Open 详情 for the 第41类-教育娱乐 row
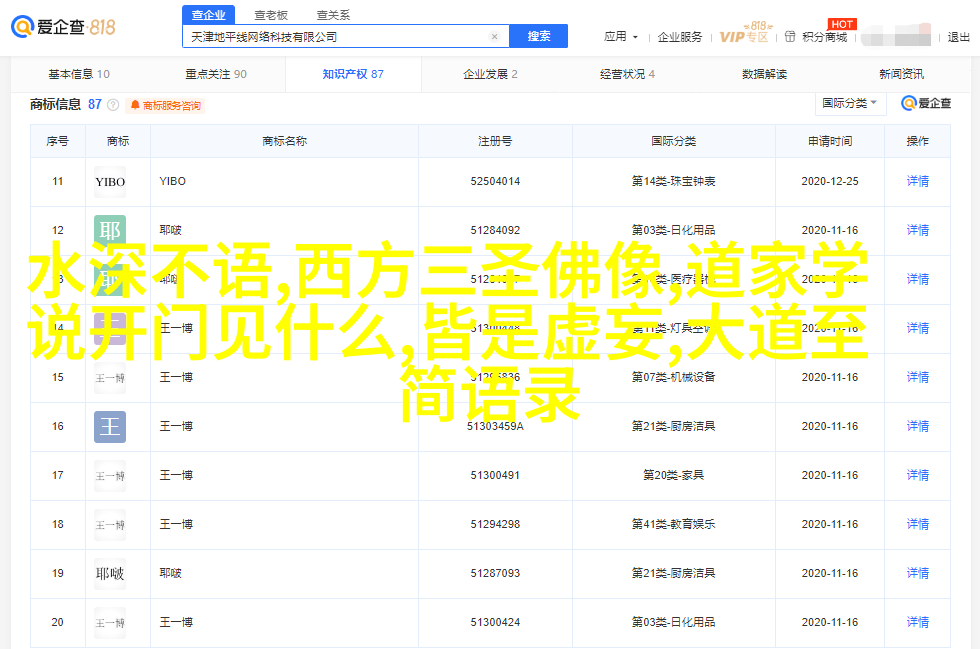The height and width of the screenshot is (649, 980). [918, 524]
